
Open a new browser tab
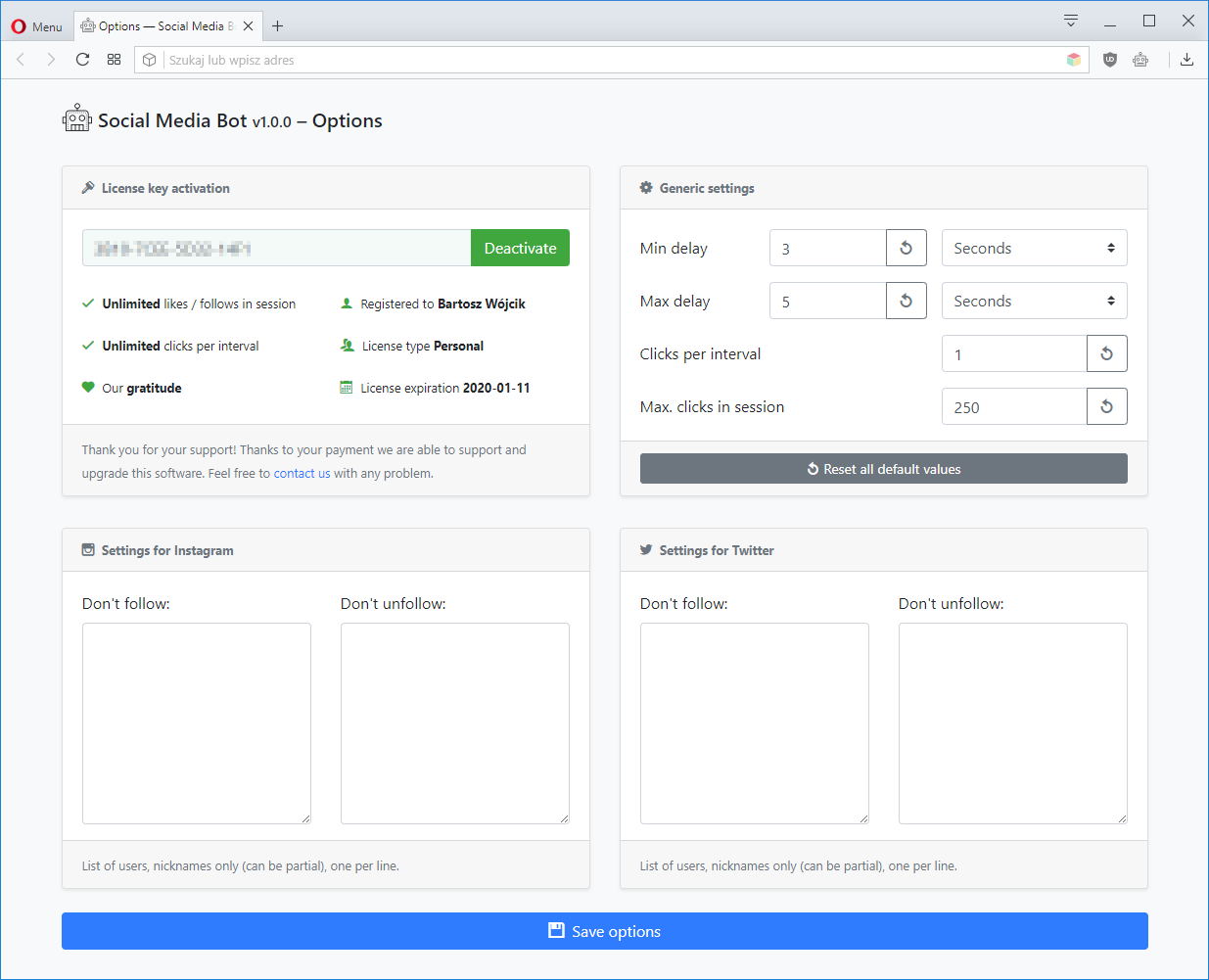278,26
